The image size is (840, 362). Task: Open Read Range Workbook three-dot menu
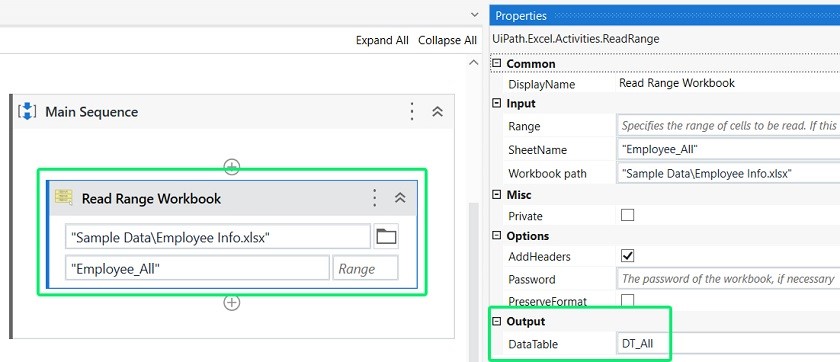point(375,198)
